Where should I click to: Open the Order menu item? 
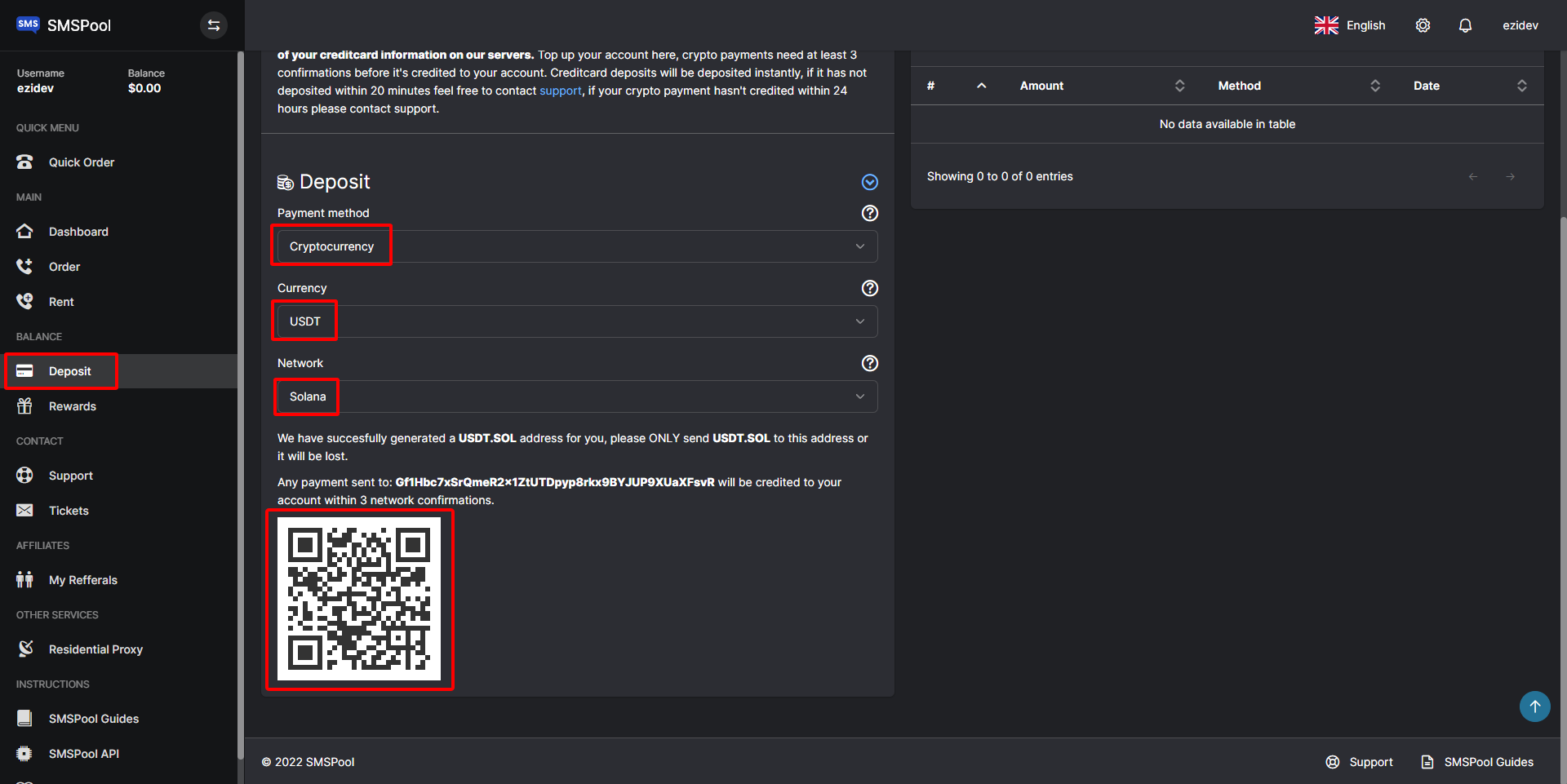pyautogui.click(x=64, y=267)
